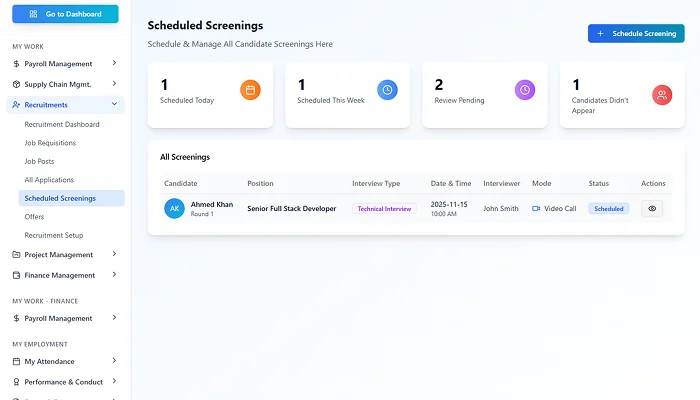The width and height of the screenshot is (700, 400).
Task: Click the Schedule Screening button
Action: 636,33
